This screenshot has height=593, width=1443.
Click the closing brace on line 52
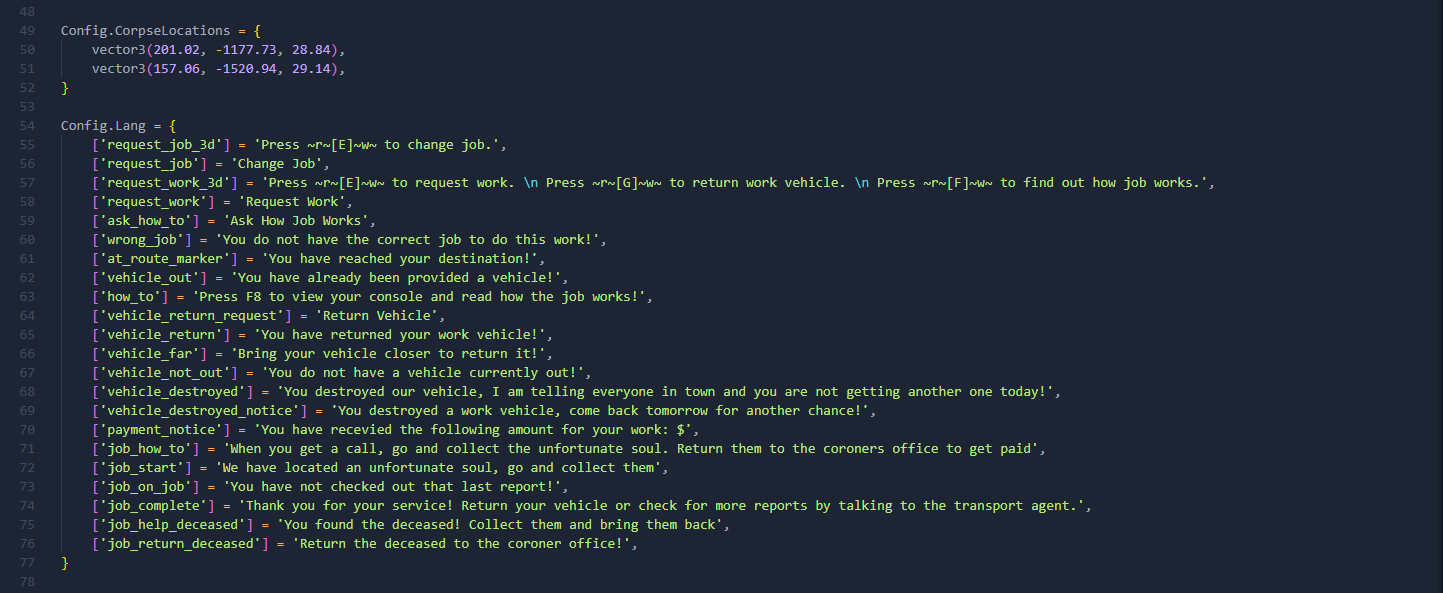coord(65,88)
